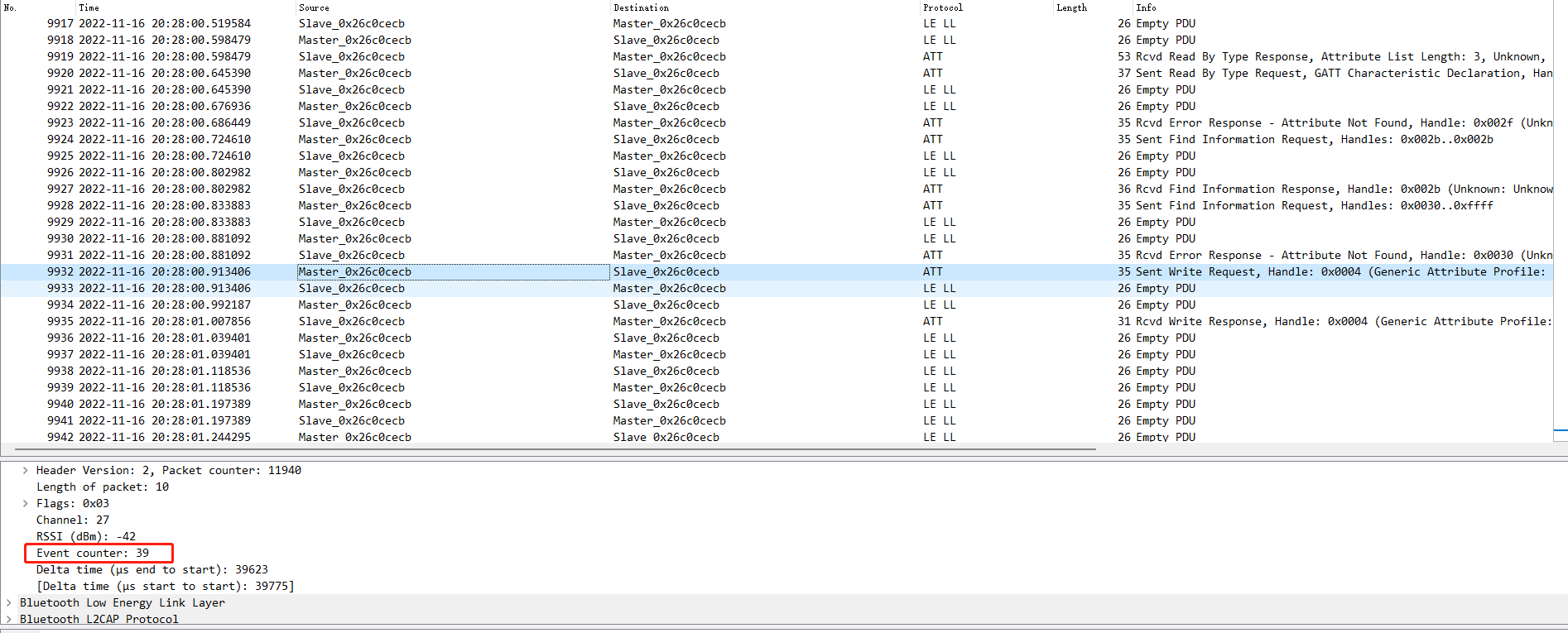Select packet 9941 row
Image resolution: width=1568 pixels, height=633 pixels.
pyautogui.click(x=777, y=420)
